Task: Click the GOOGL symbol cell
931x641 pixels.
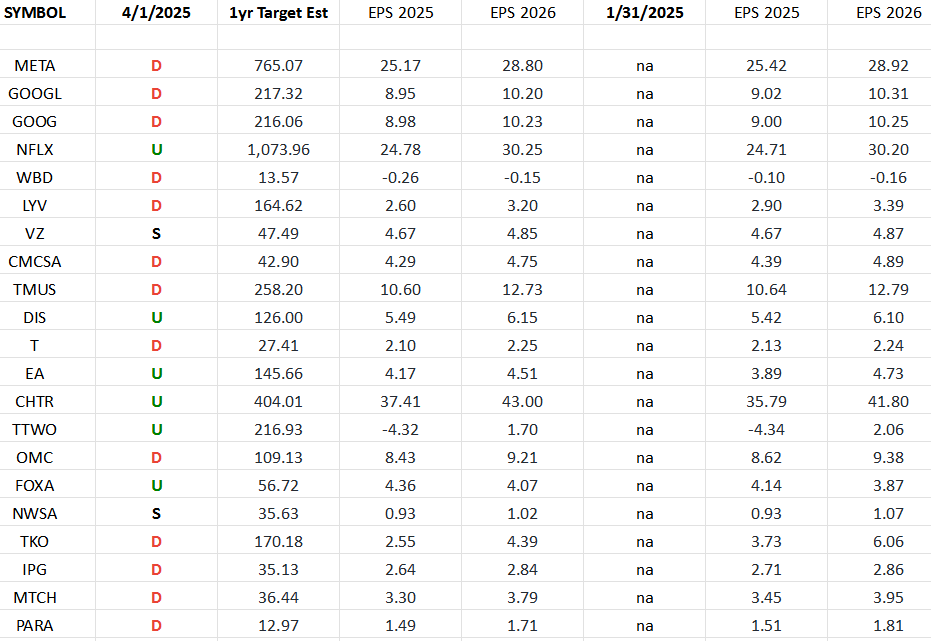Action: point(34,93)
